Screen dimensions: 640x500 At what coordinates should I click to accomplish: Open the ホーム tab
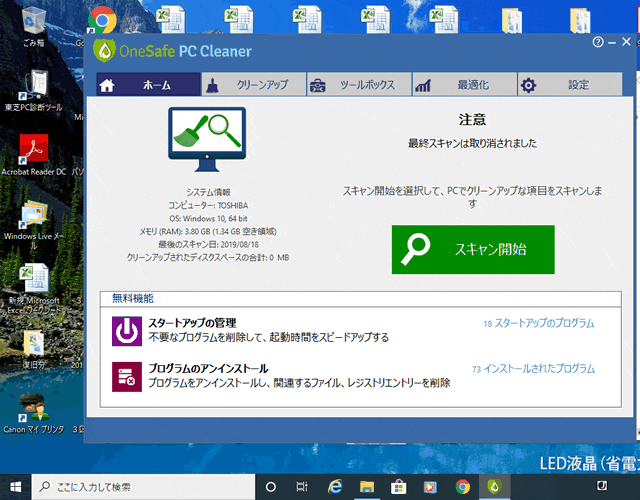pos(149,84)
